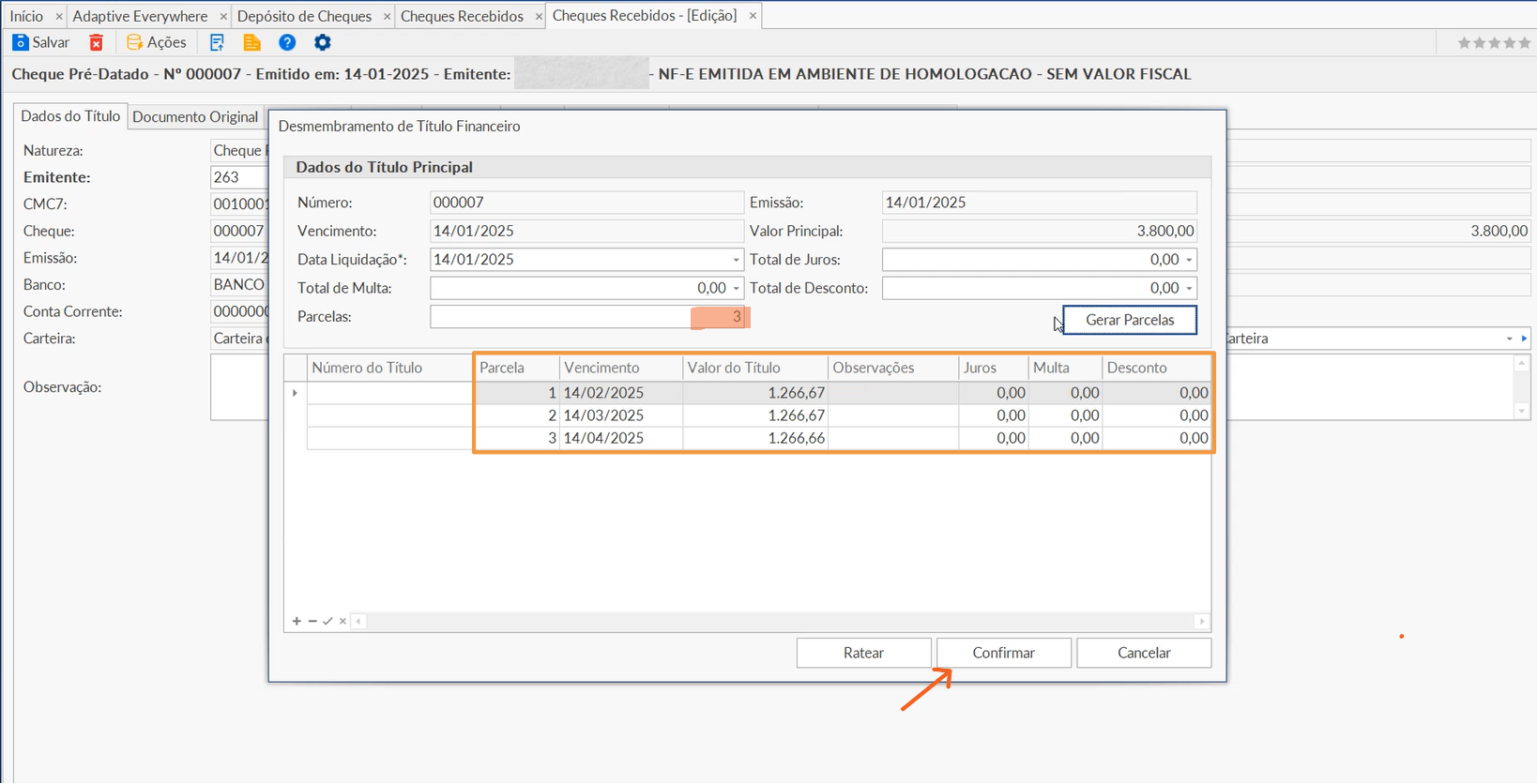
Task: Close the Adaptive Everywhere tab
Action: click(x=223, y=16)
